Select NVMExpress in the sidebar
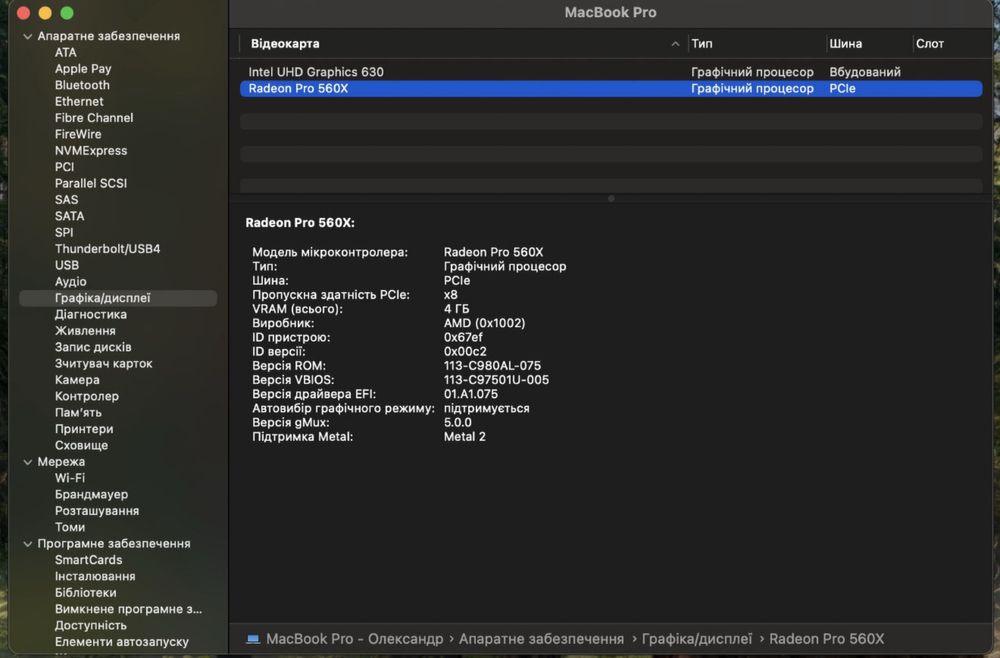 (x=91, y=151)
